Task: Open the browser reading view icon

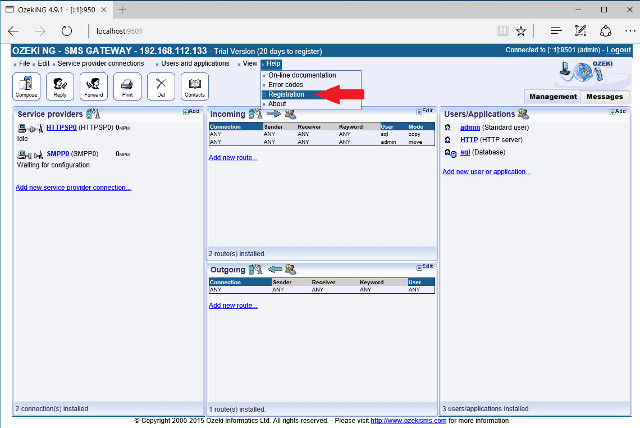Action: pos(503,31)
